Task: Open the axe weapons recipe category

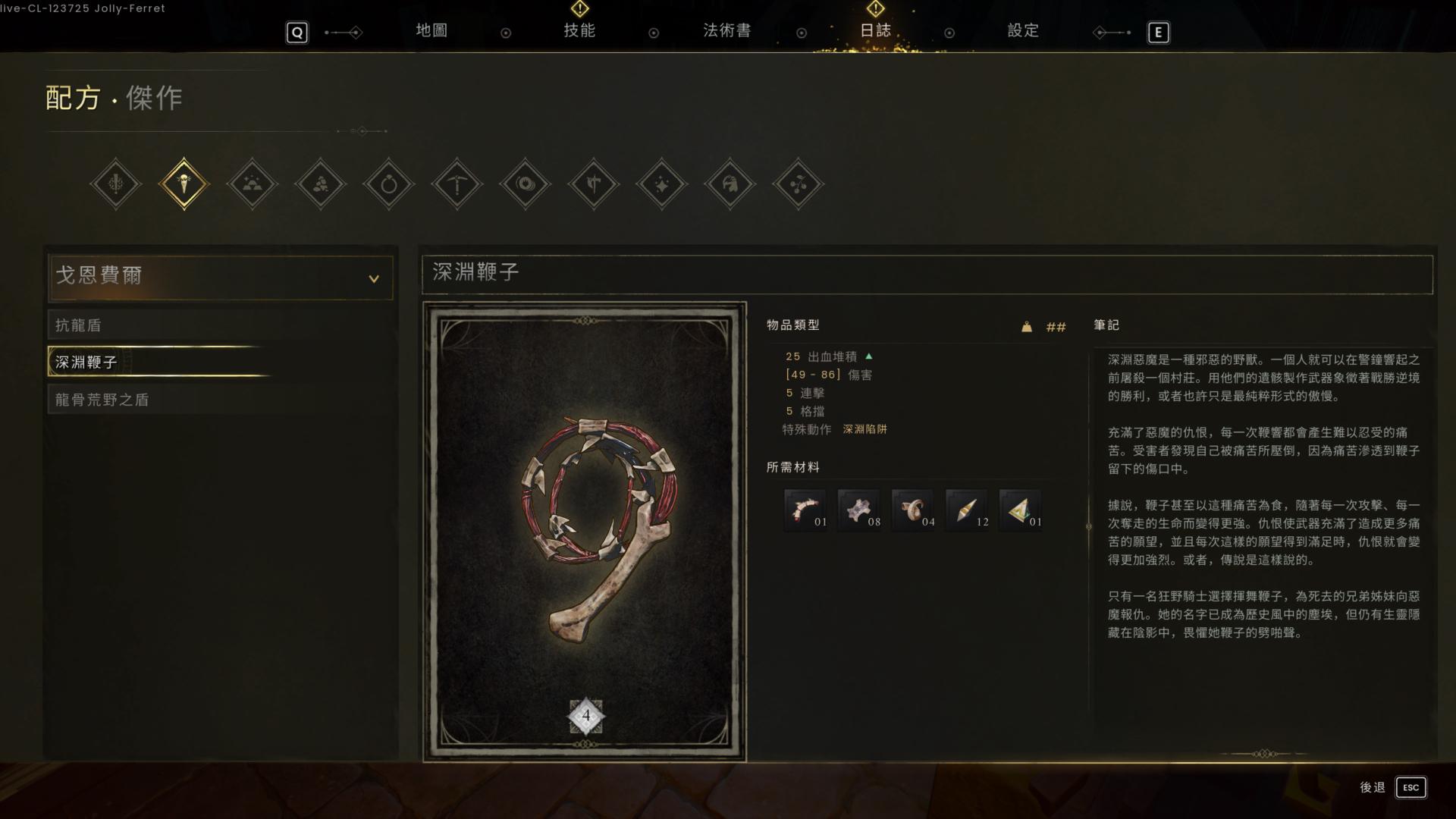Action: click(594, 184)
